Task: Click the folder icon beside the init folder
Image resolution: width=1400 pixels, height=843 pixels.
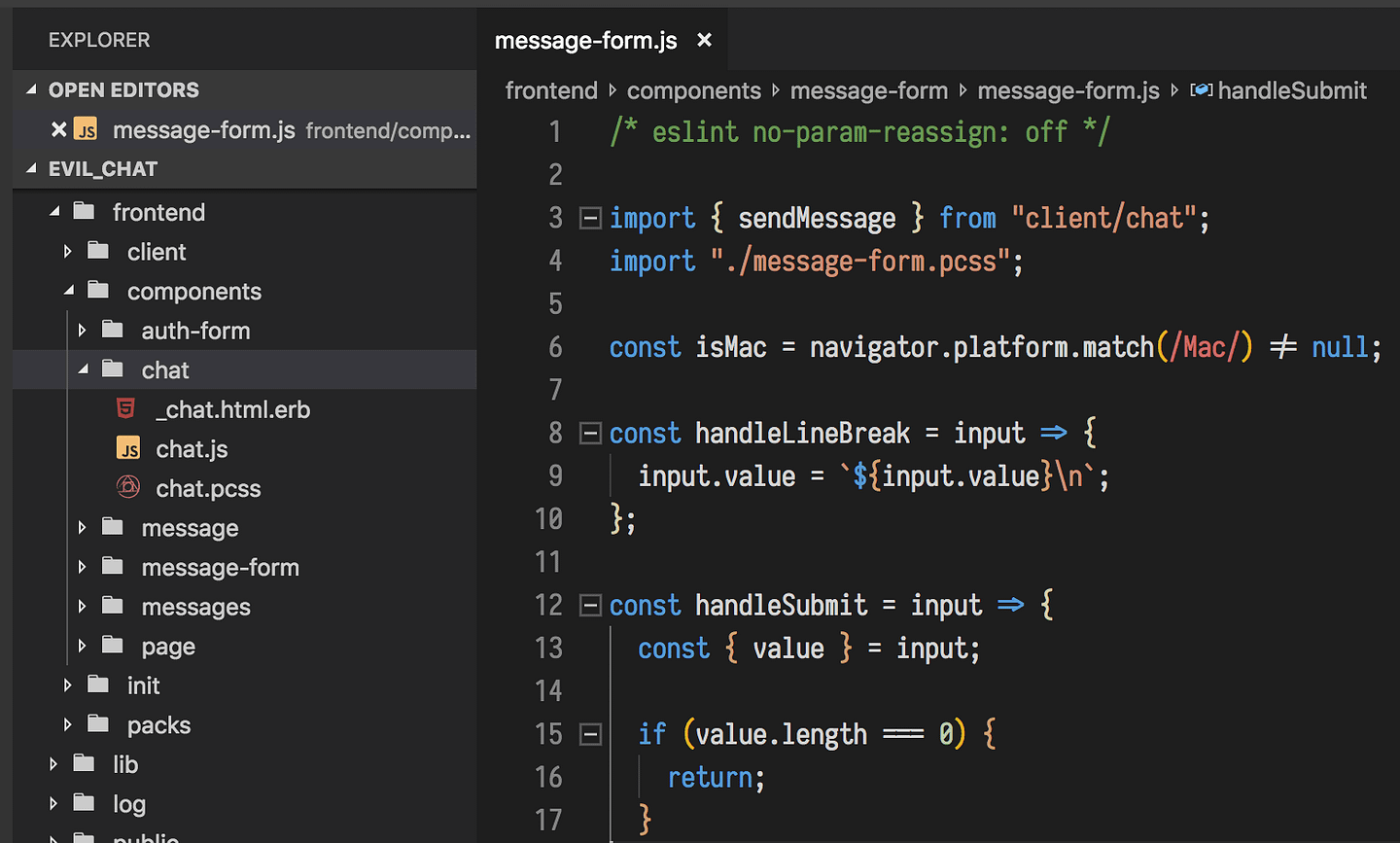Action: (98, 685)
